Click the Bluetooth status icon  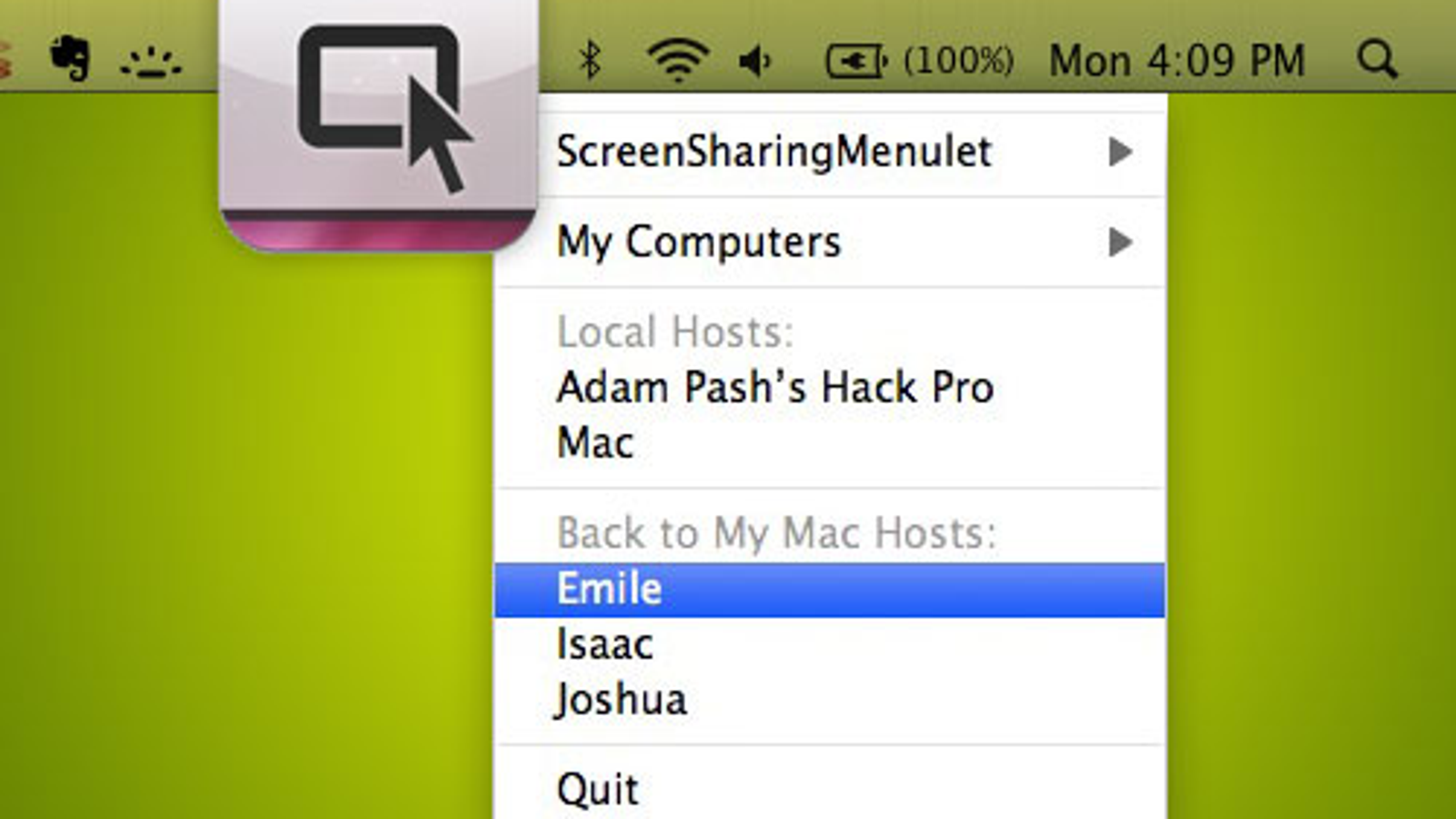click(x=591, y=60)
